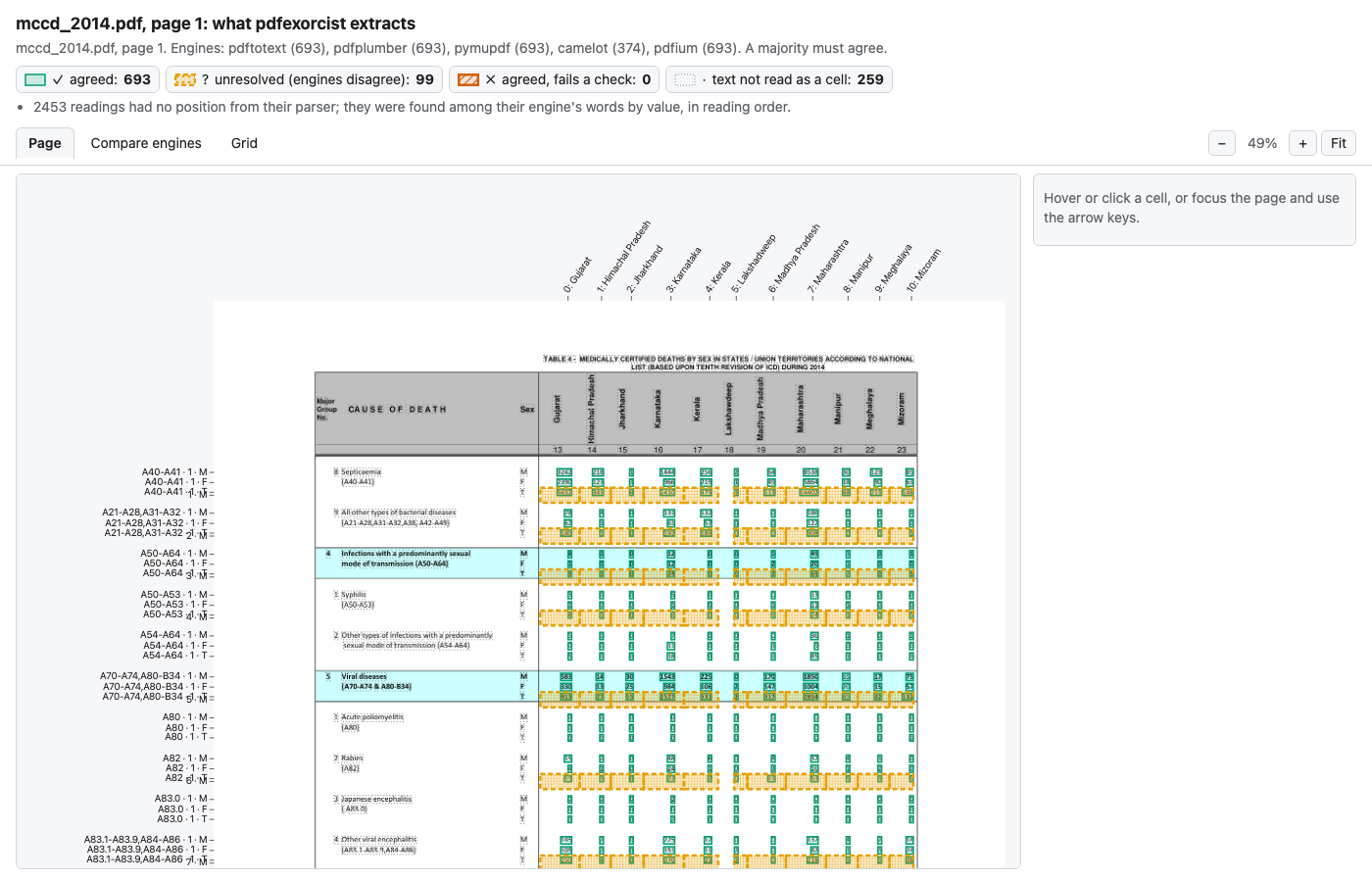The height and width of the screenshot is (882, 1372).
Task: Select the Page tab
Action: coord(45,143)
